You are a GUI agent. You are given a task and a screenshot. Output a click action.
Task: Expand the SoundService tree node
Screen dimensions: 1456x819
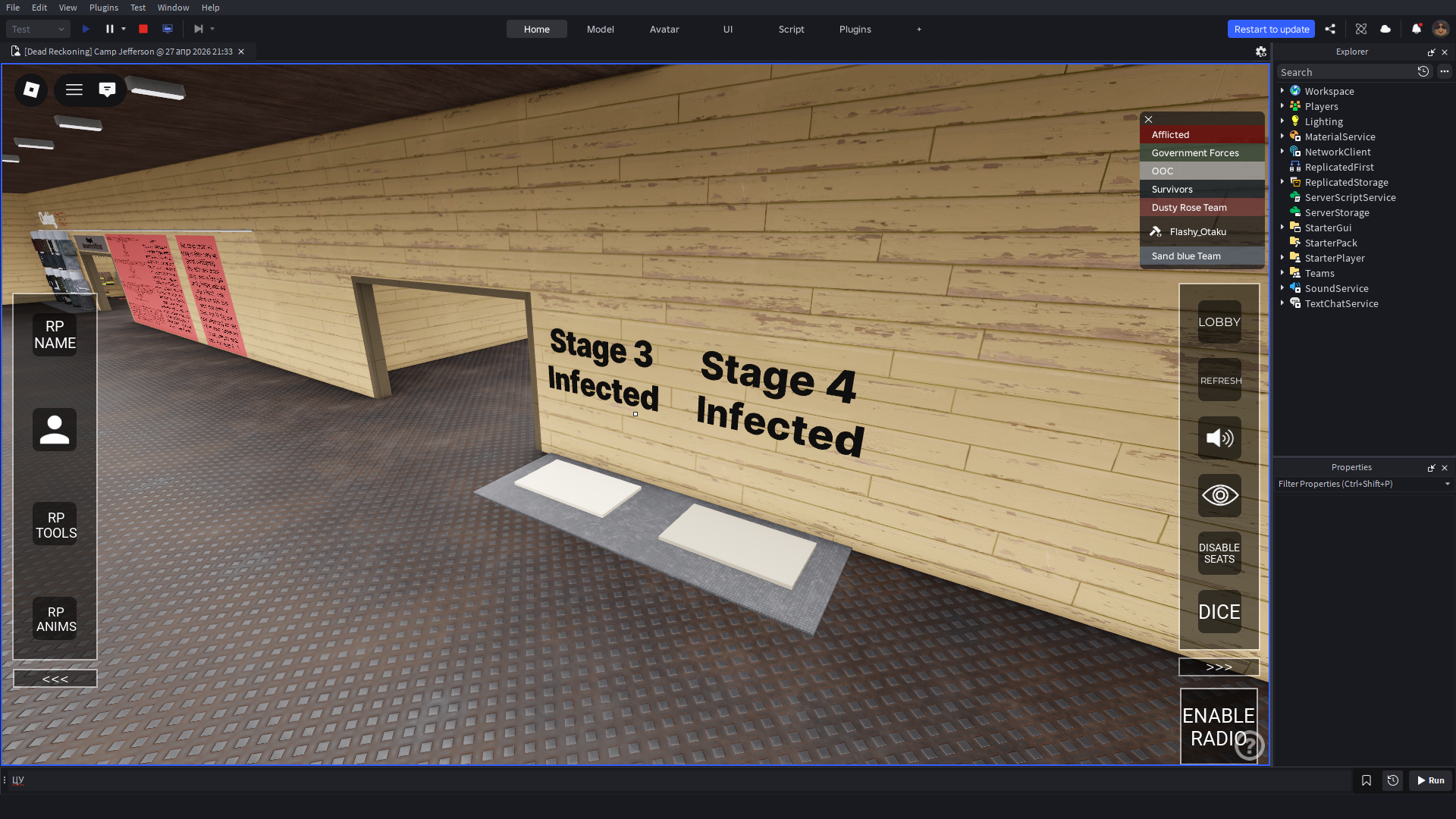1282,287
